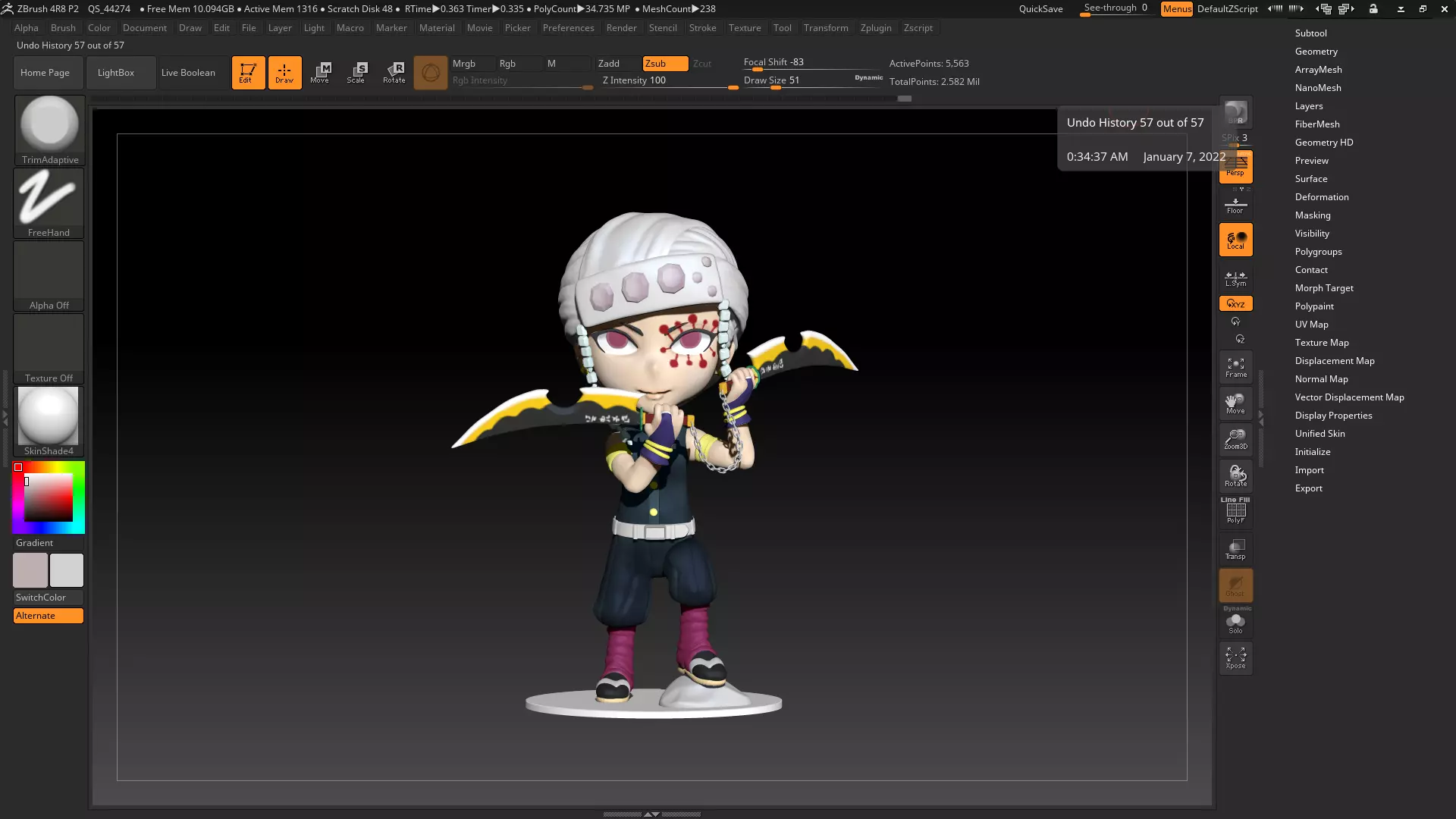This screenshot has height=819, width=1456.
Task: Click the Xpose icon
Action: coord(1235,657)
